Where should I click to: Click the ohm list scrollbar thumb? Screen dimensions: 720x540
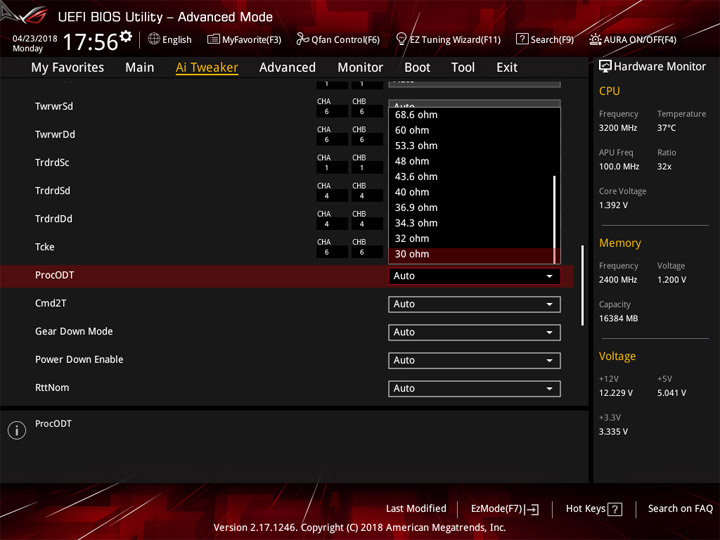[555, 220]
